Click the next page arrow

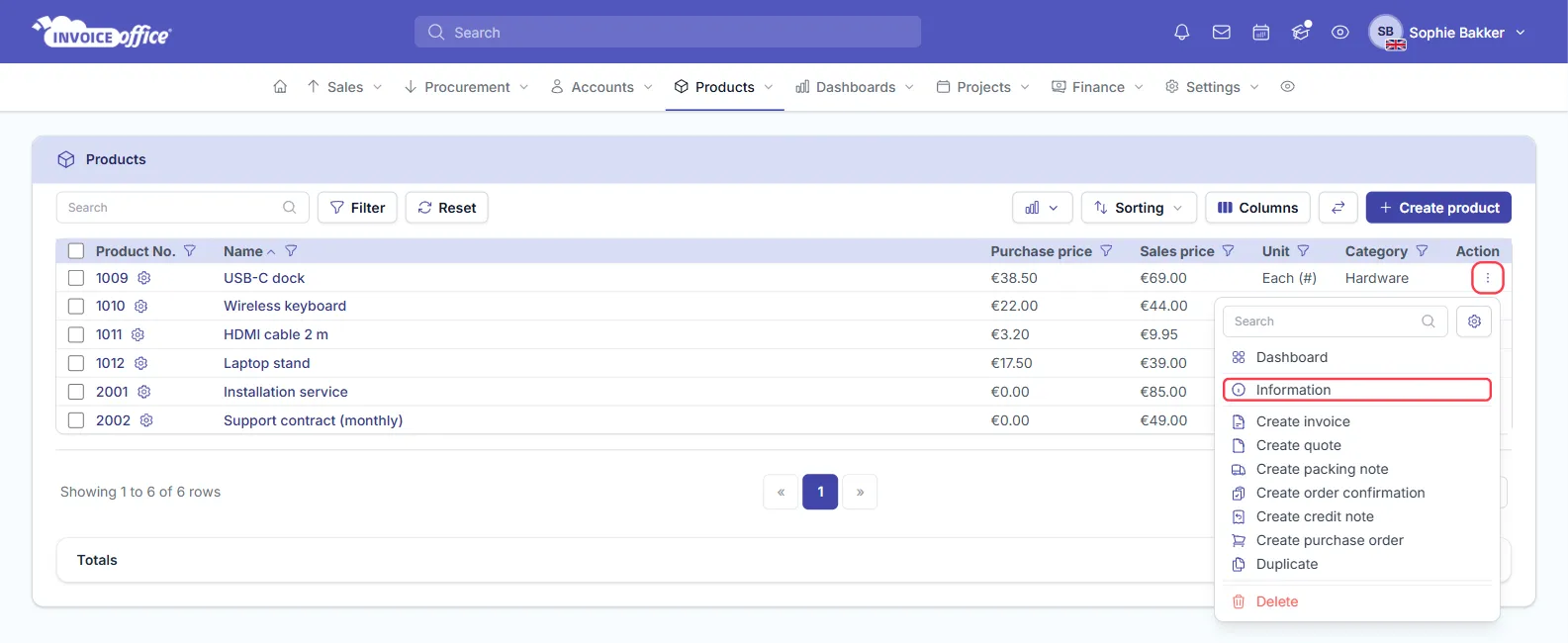pyautogui.click(x=860, y=492)
